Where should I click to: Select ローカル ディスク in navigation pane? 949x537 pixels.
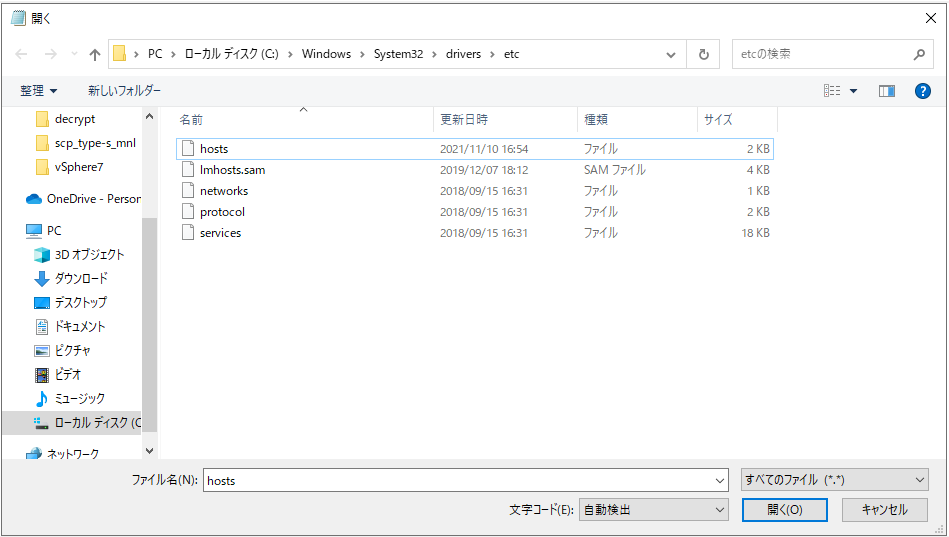(x=71, y=423)
